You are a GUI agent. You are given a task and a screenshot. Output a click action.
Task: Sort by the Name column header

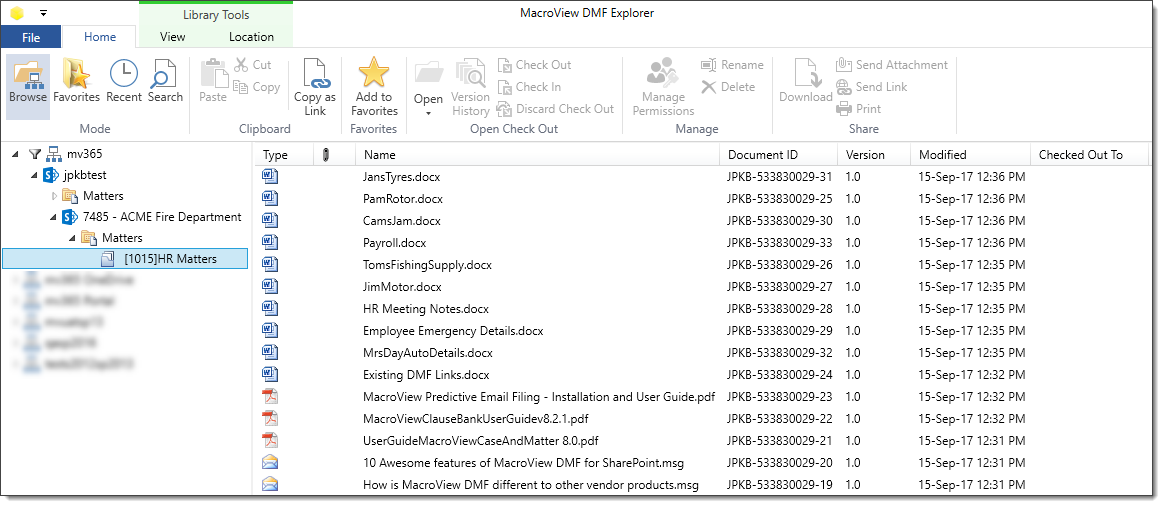pyautogui.click(x=538, y=155)
